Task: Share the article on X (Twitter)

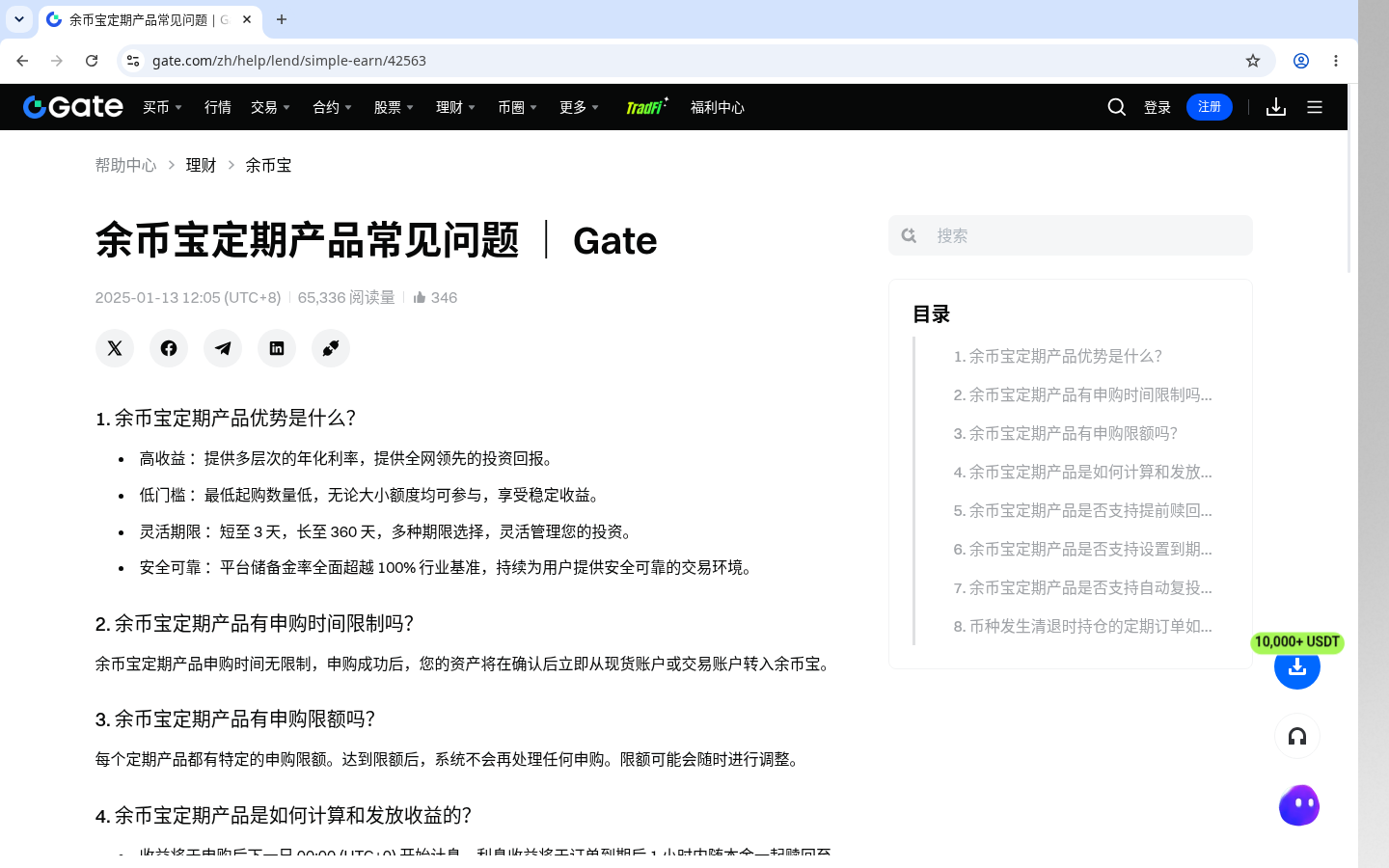Action: click(x=115, y=348)
